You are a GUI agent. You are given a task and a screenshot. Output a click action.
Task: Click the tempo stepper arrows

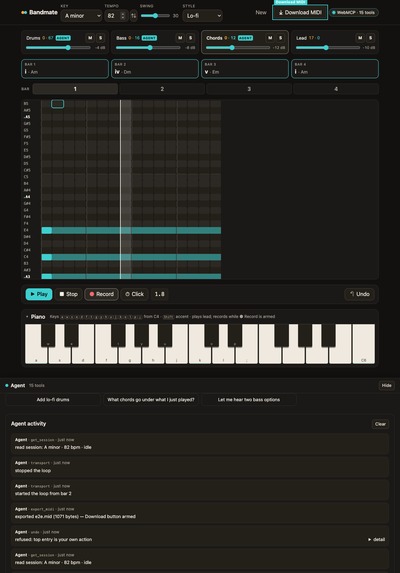pos(123,16)
